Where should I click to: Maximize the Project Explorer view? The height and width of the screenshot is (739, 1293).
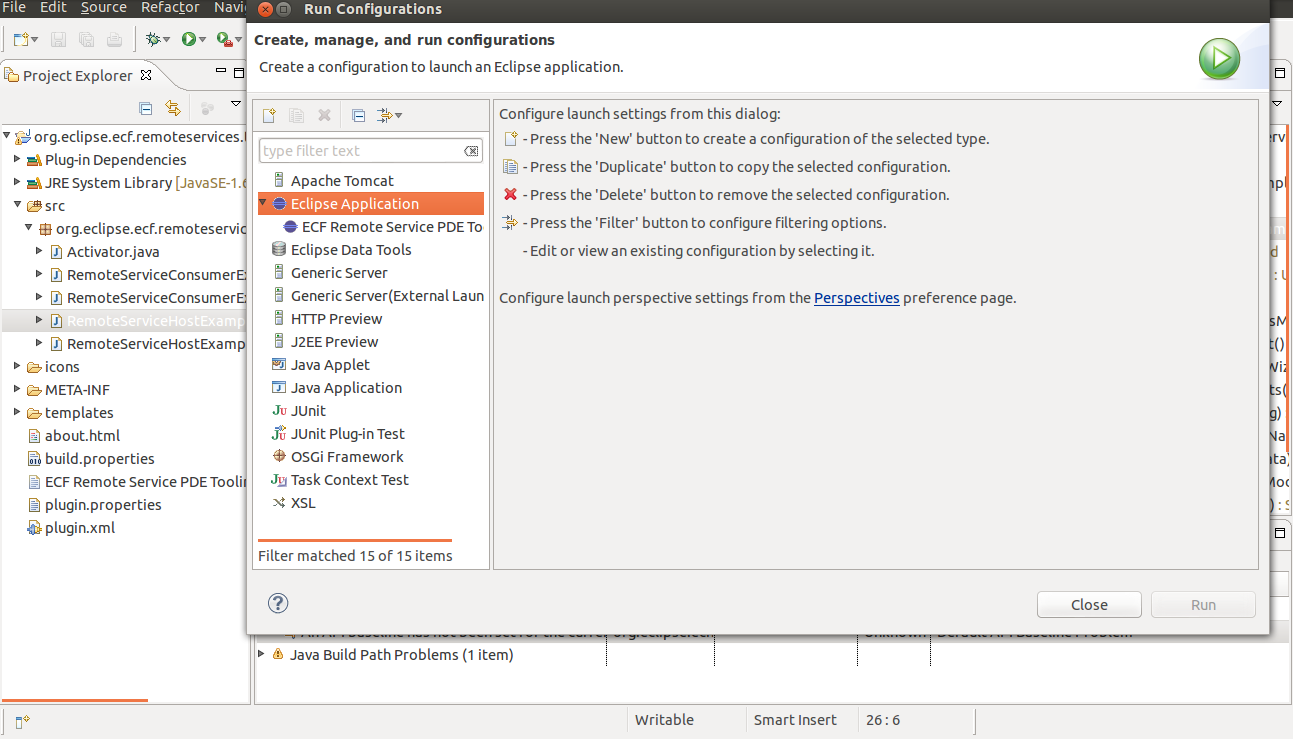point(239,73)
